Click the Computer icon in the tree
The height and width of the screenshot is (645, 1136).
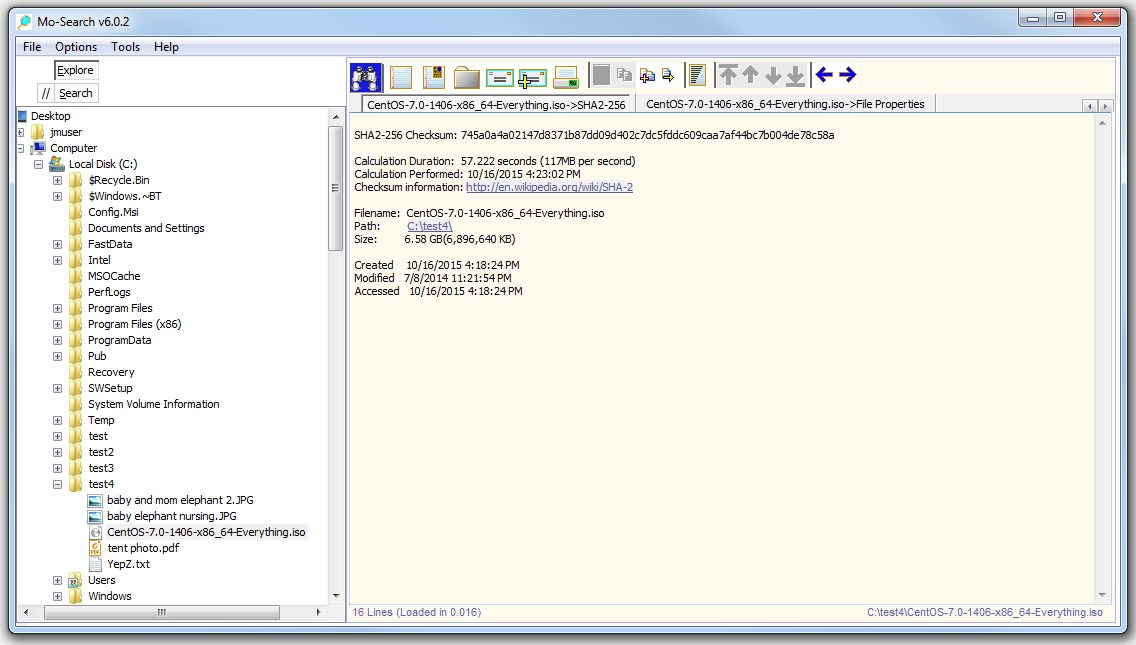click(38, 148)
